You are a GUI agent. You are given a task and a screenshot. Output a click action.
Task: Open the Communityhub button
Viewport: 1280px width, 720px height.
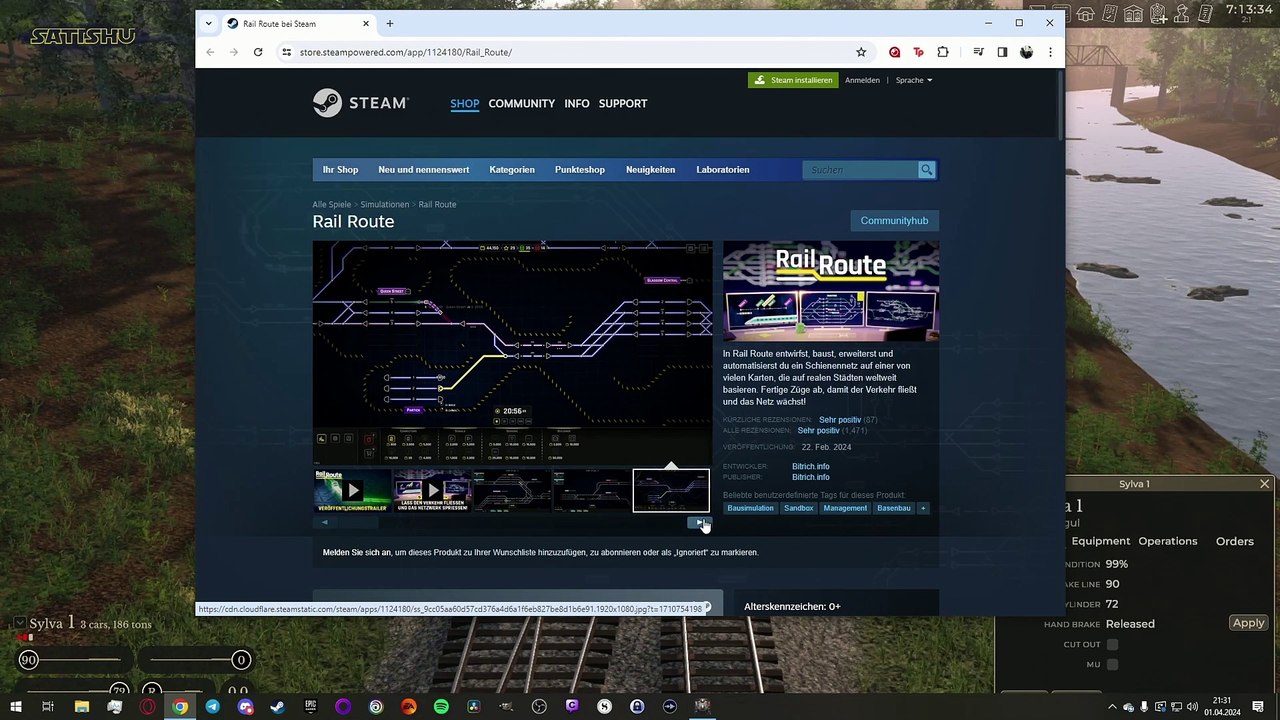tap(894, 221)
